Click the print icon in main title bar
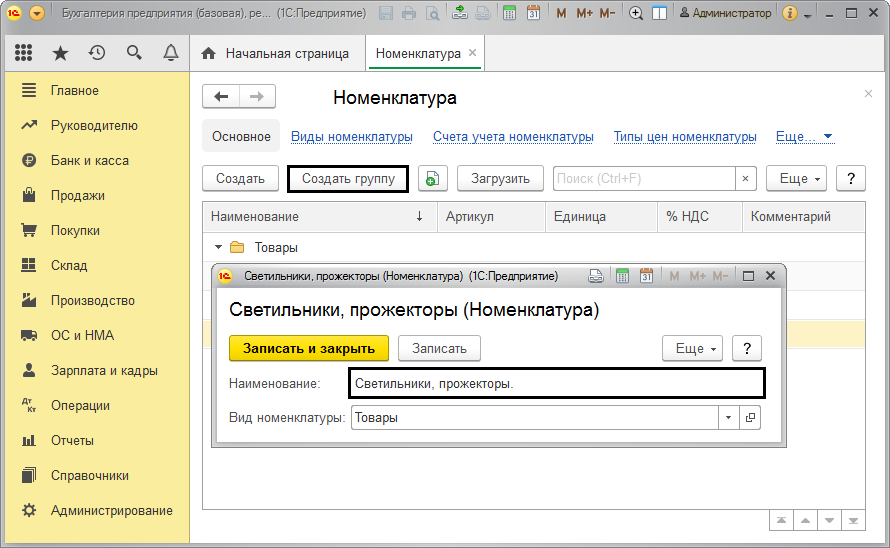This screenshot has height=548, width=890. tap(409, 13)
